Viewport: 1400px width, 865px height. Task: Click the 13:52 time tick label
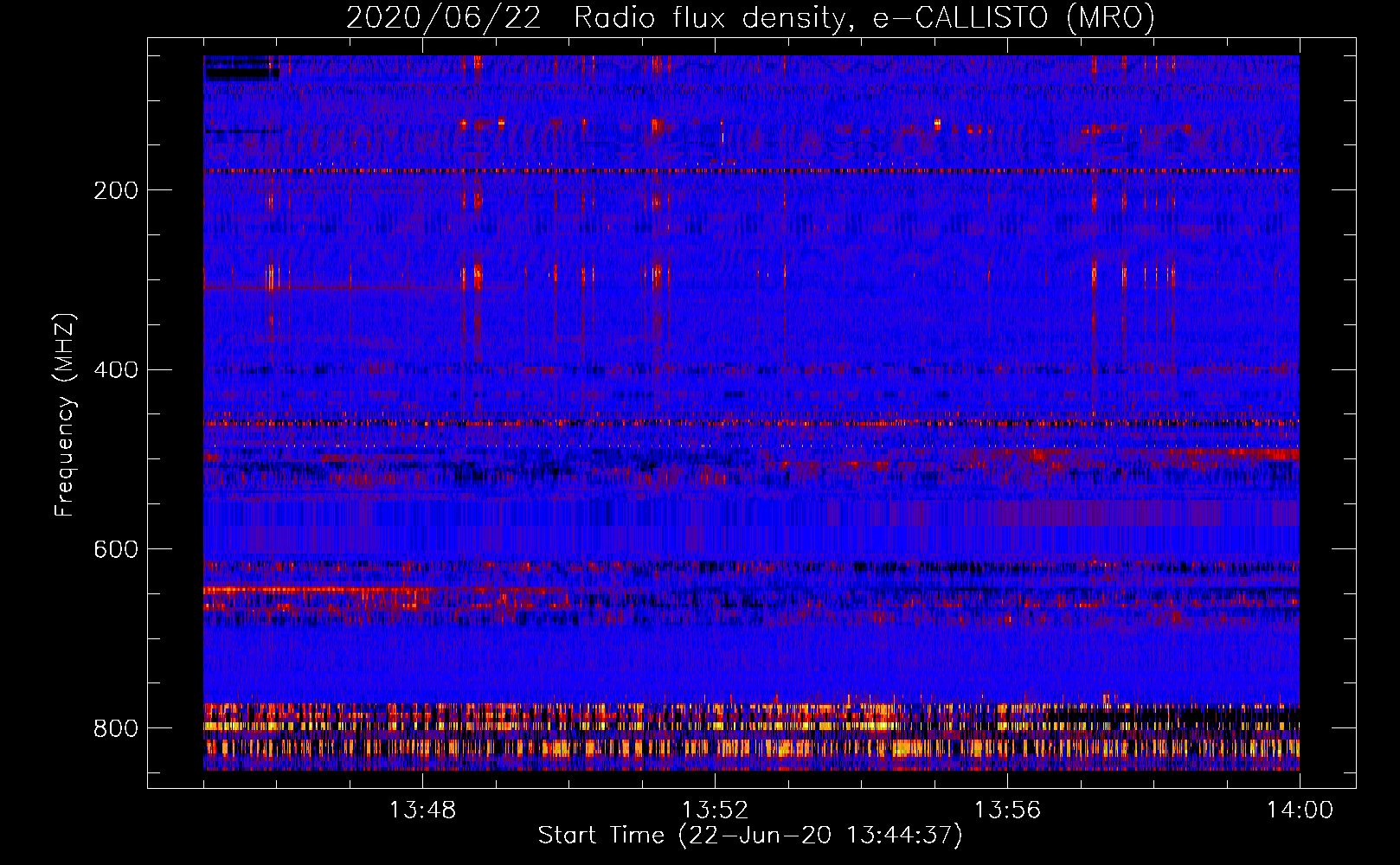tap(715, 811)
